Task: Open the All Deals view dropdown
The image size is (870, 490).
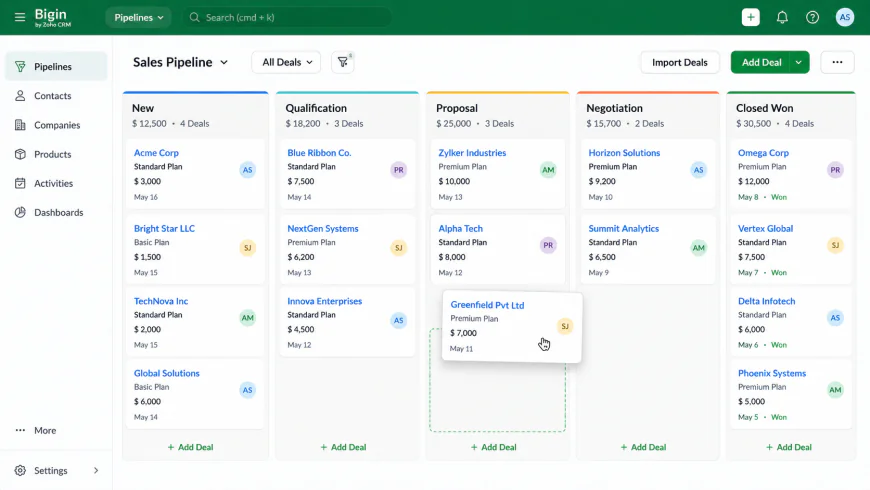Action: [286, 62]
